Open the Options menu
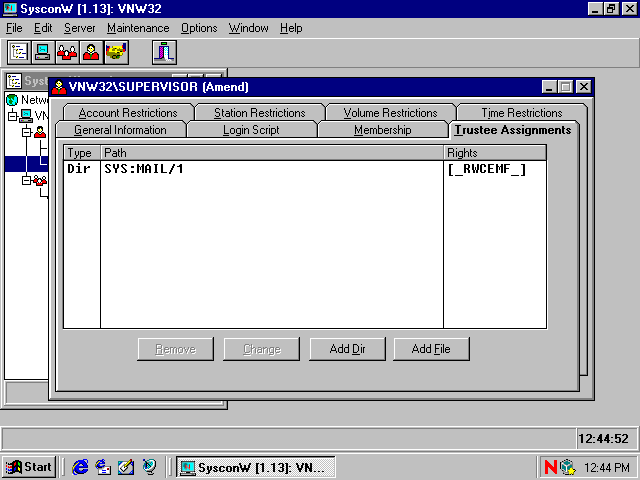Screen dimensions: 640x480 pos(199,28)
